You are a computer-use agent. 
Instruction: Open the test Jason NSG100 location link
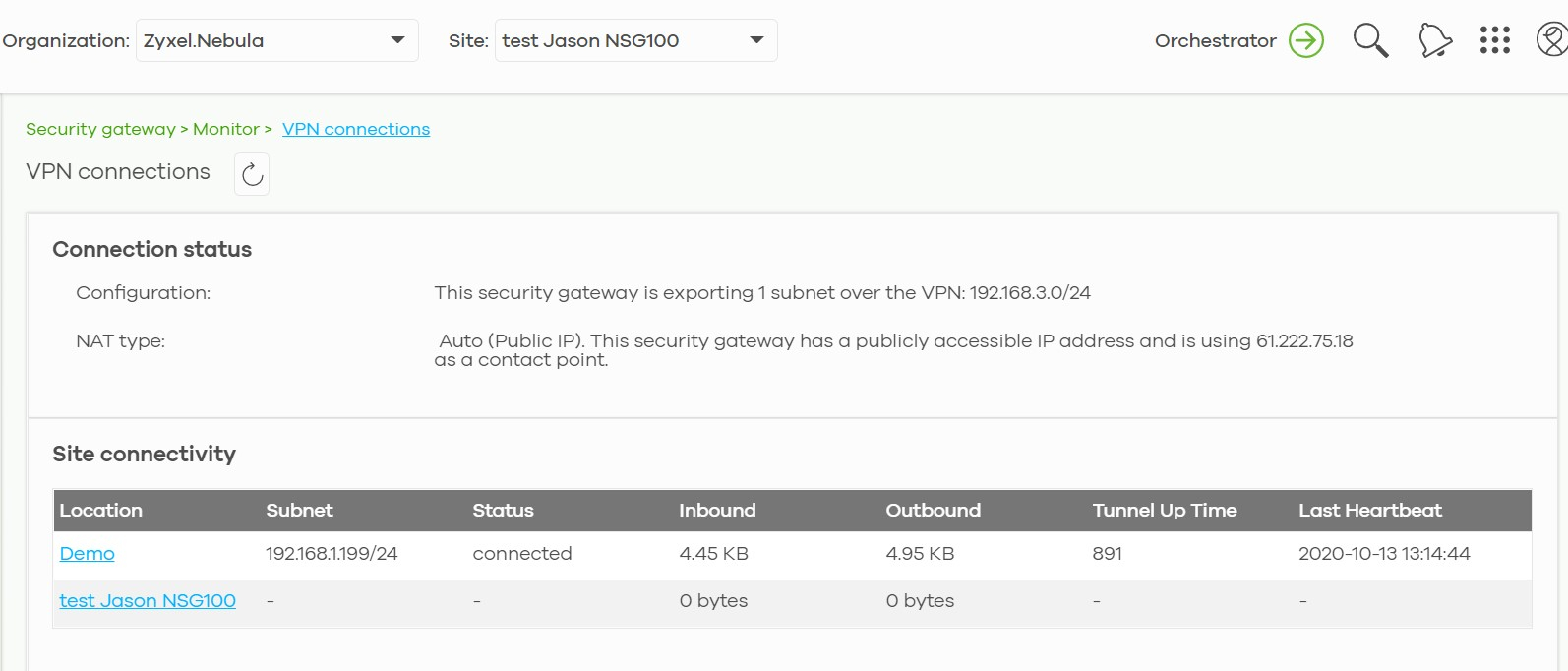[x=148, y=600]
